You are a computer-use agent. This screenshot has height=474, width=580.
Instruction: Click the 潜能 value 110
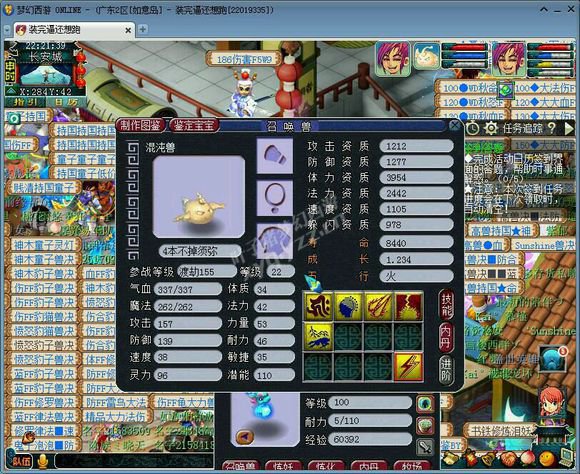274,375
